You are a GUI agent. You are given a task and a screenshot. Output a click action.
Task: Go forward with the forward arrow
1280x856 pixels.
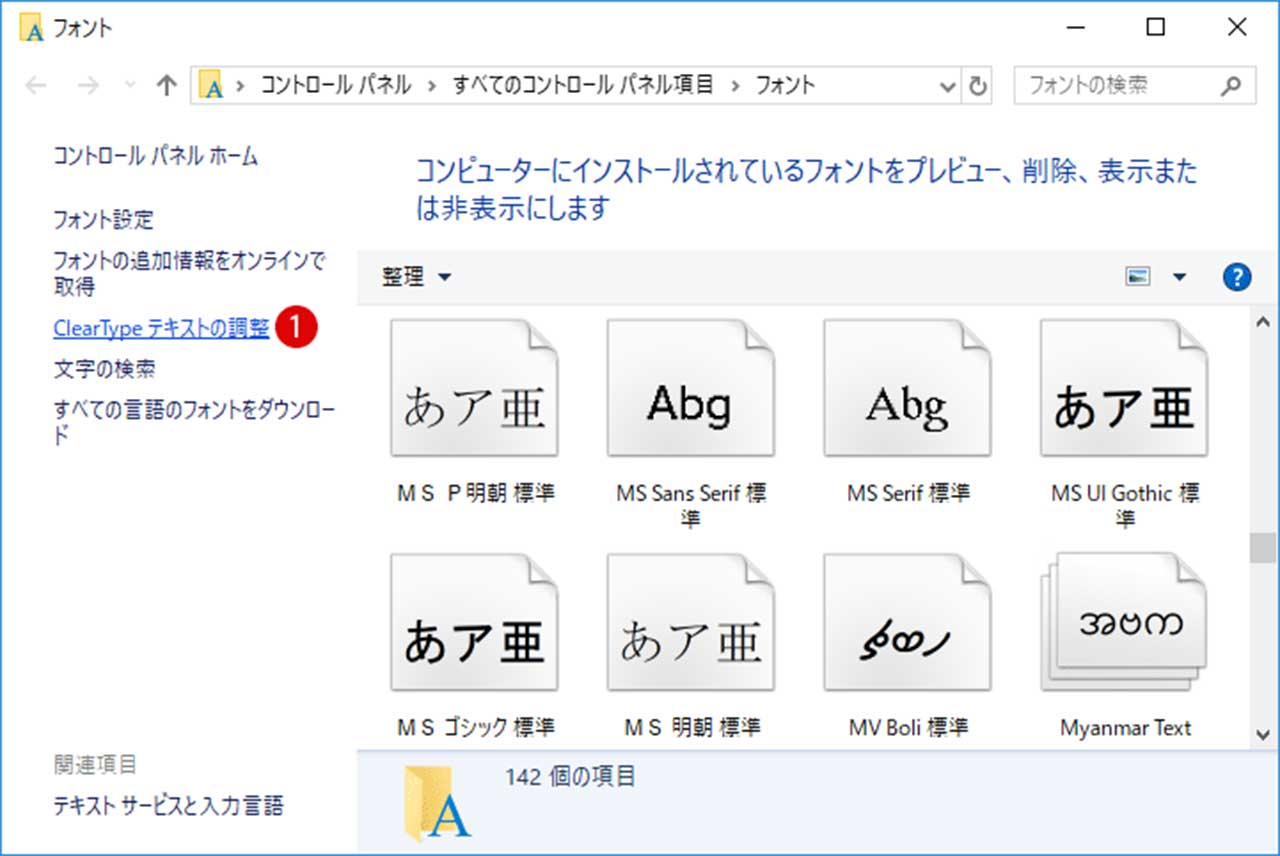coord(88,86)
